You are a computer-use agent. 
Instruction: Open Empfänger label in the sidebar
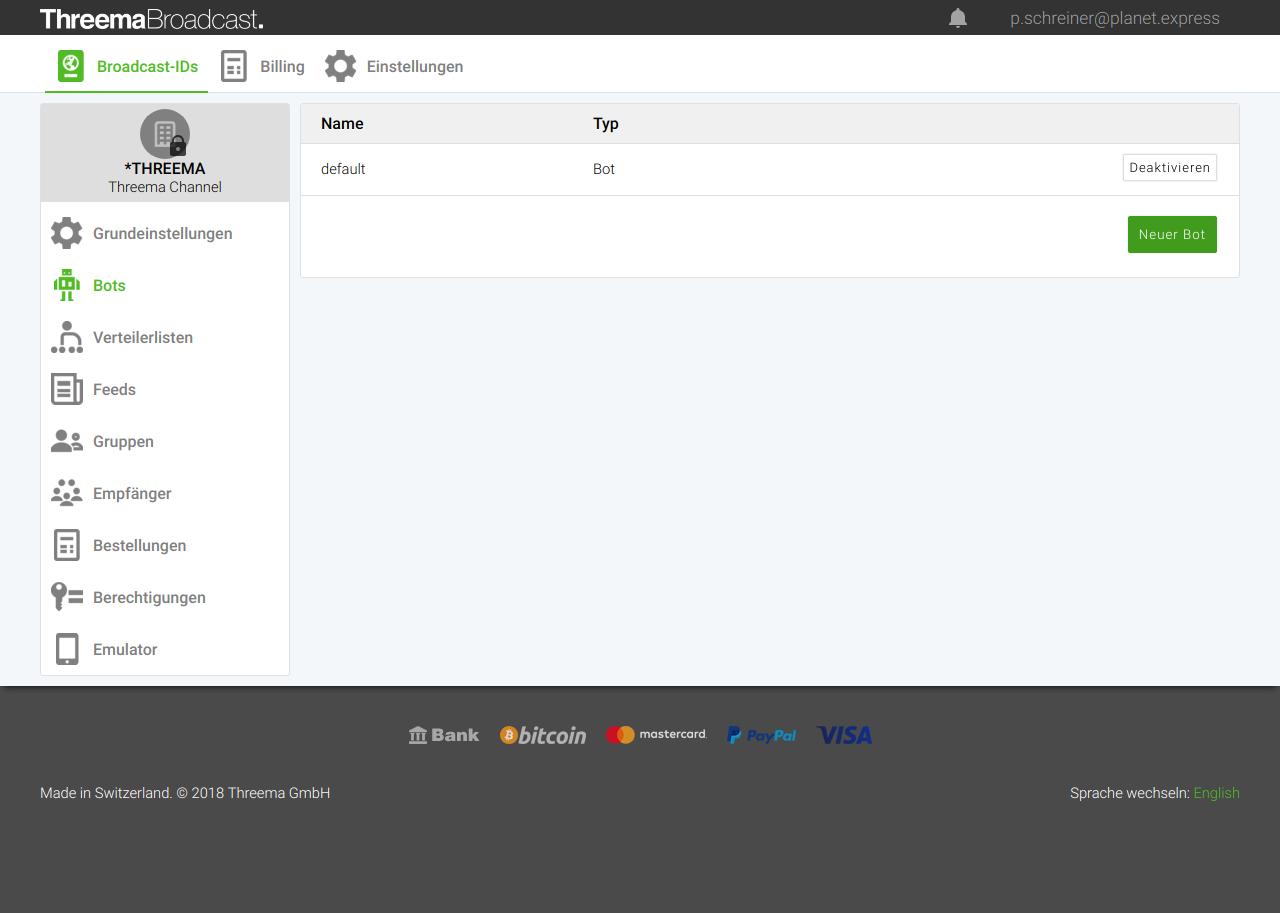tap(132, 493)
